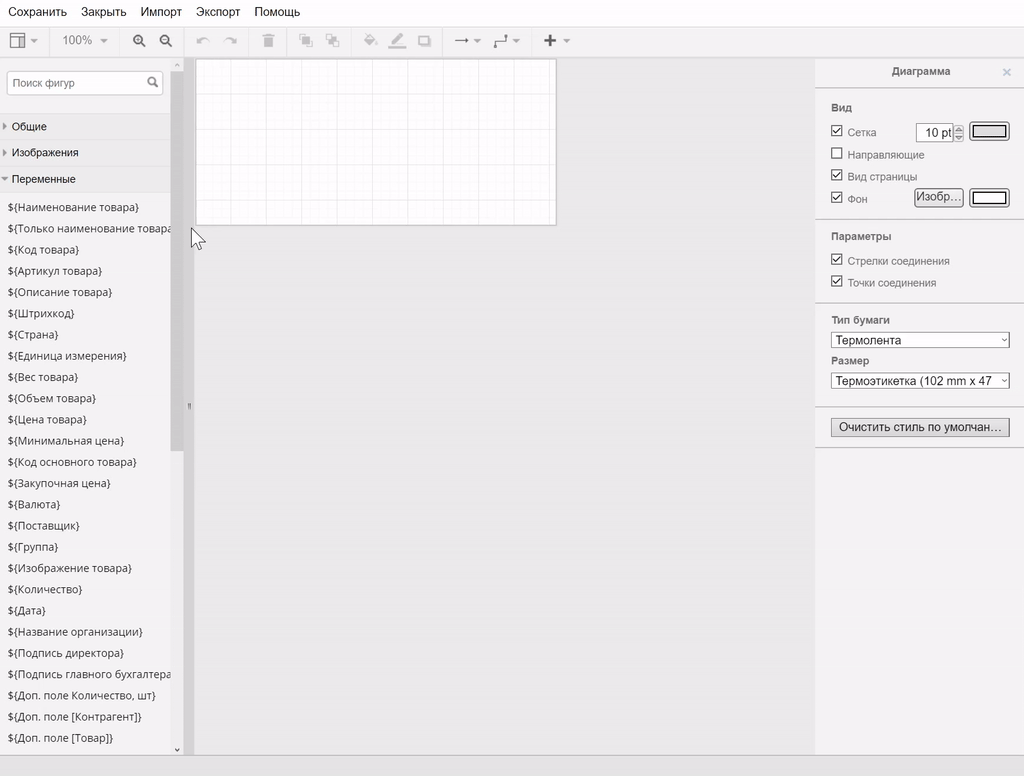Click the undo arrow icon
This screenshot has height=776, width=1024.
pyautogui.click(x=203, y=41)
